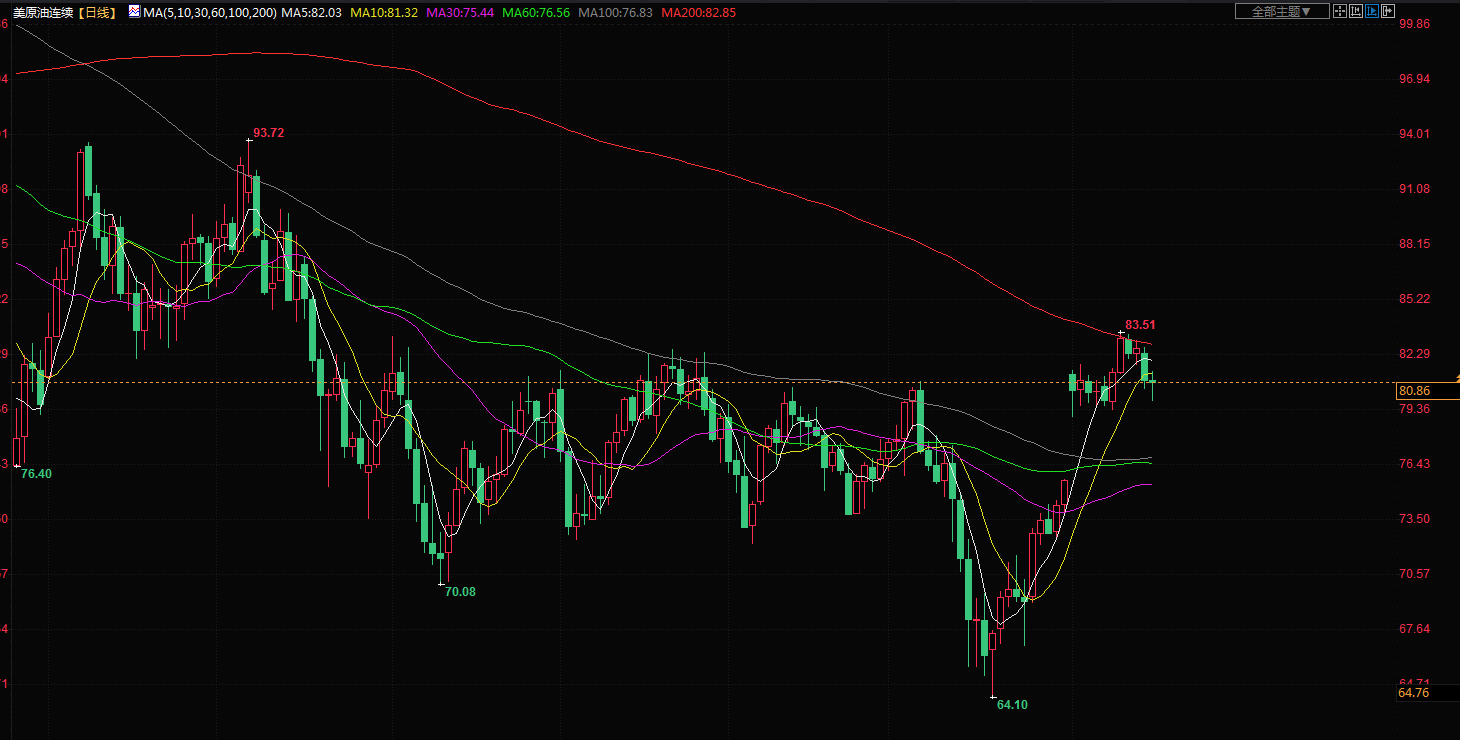
Task: Click the orange 80.86 current price tag
Action: pyautogui.click(x=1414, y=391)
